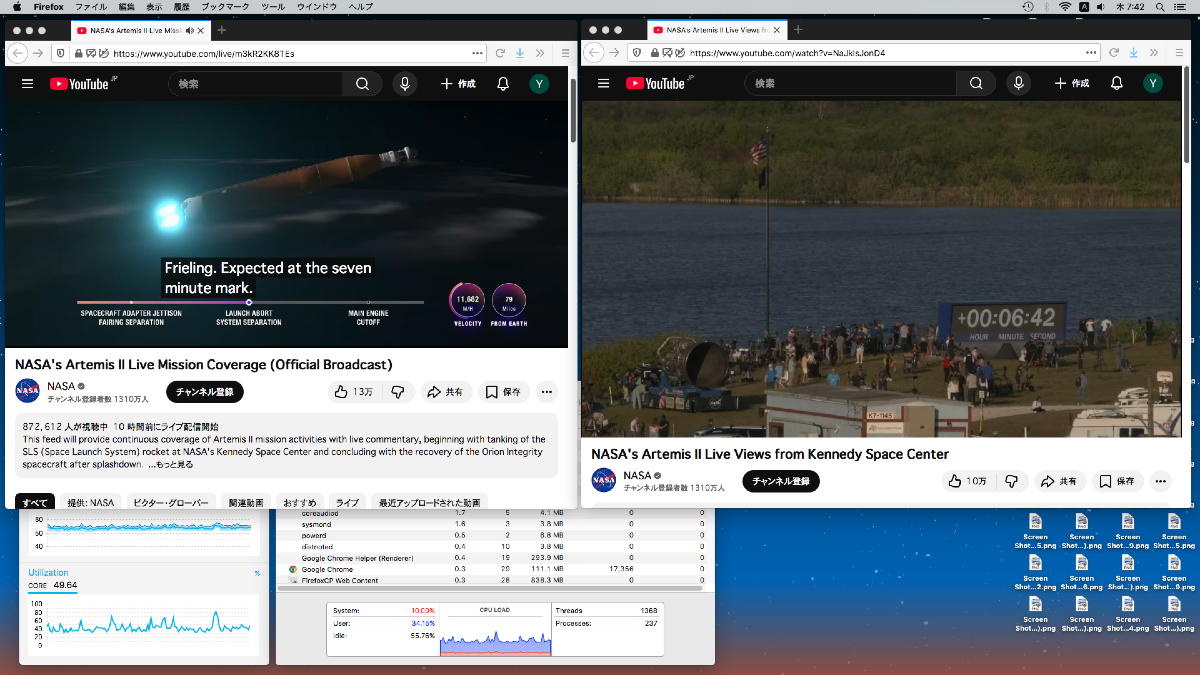Subscribe via チャンネル登録 in right window

pos(781,481)
